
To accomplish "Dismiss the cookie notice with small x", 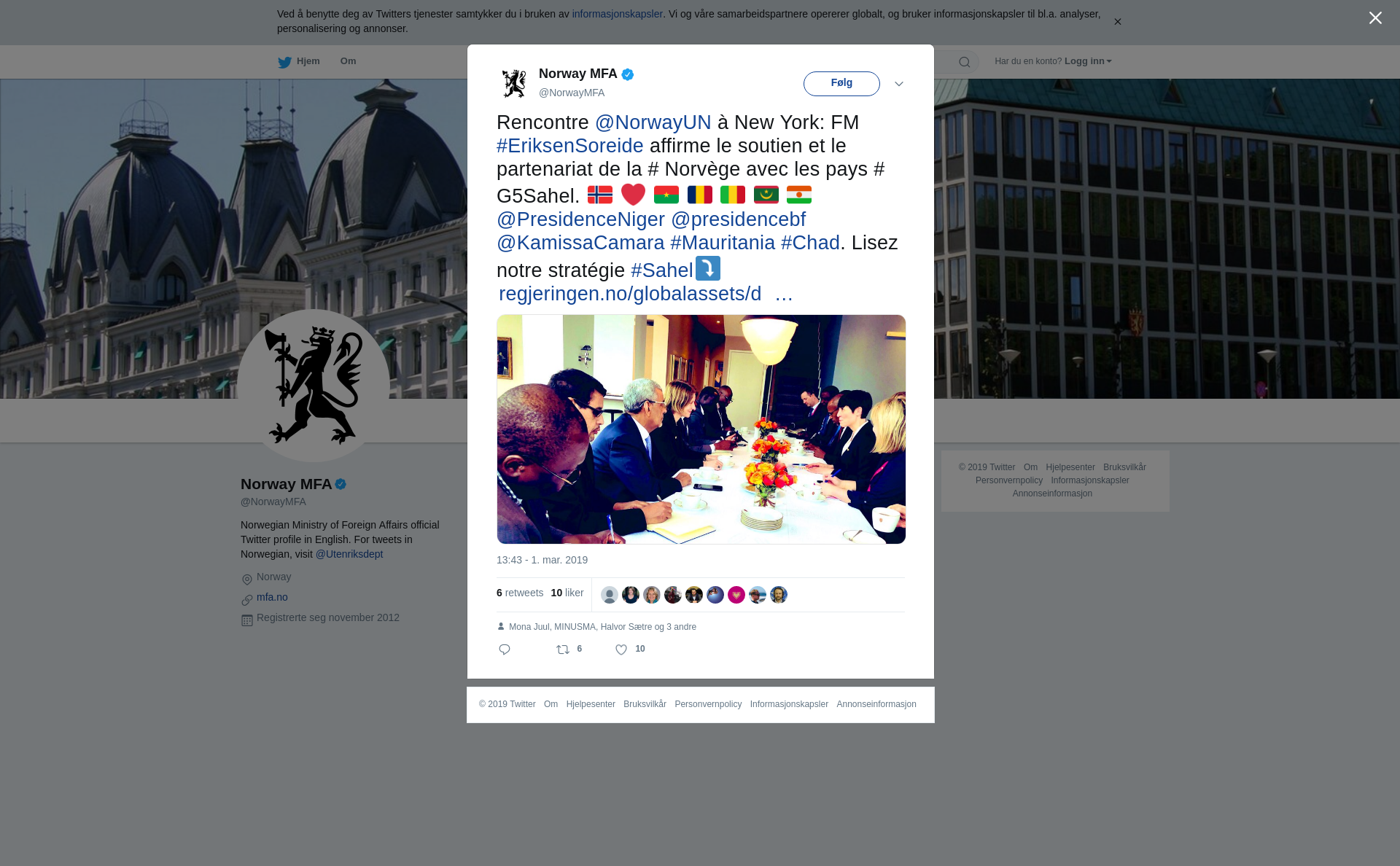I will [x=1117, y=22].
